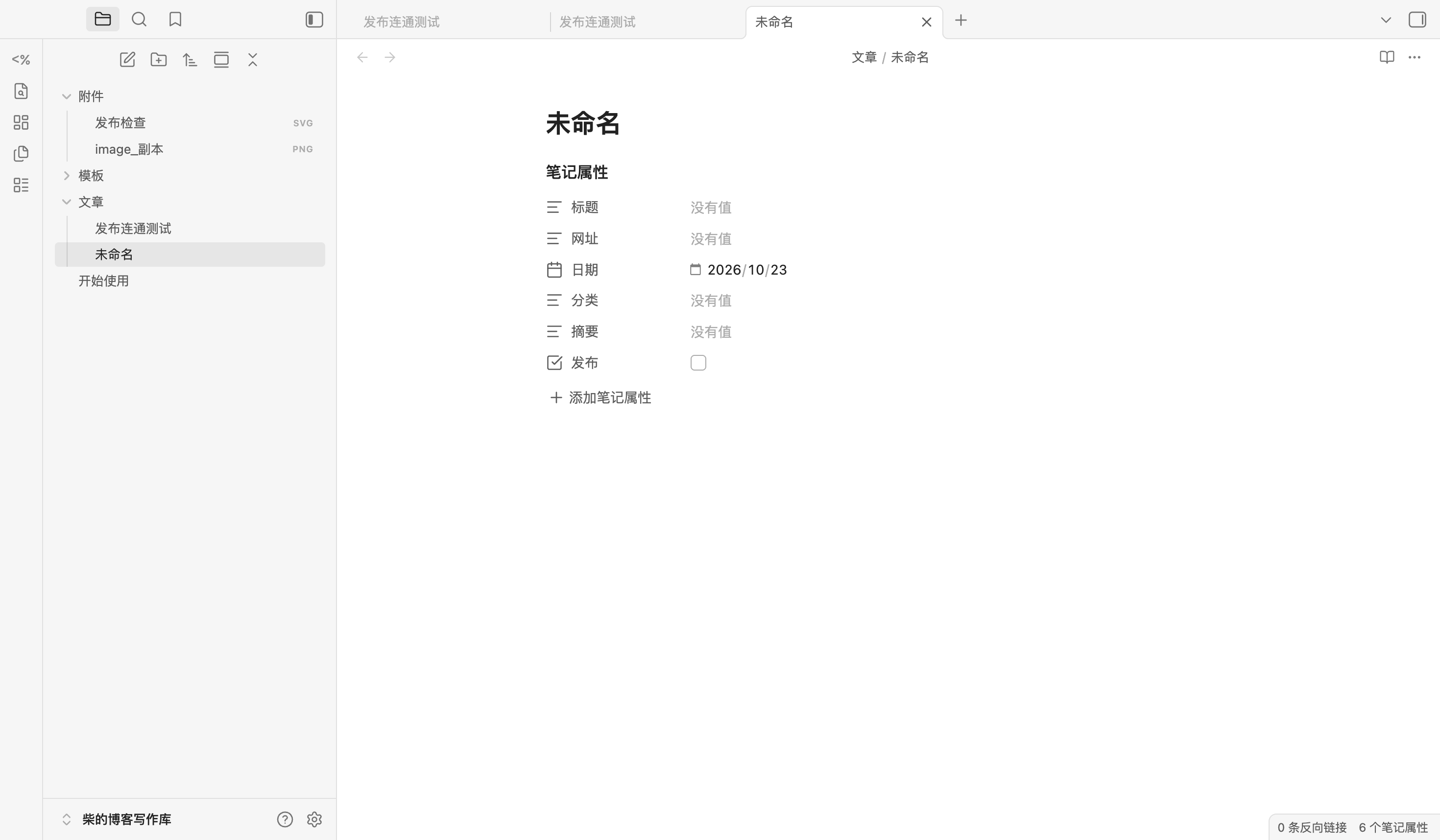Click the Templater ribbon icon
This screenshot has height=840, width=1440.
[21, 59]
